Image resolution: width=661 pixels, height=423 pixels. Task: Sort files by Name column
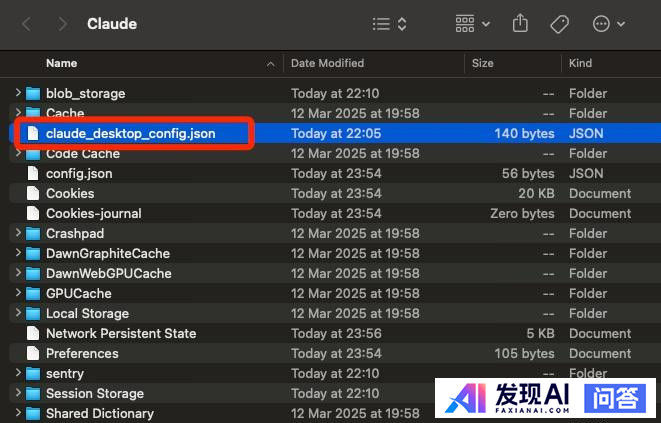(61, 63)
